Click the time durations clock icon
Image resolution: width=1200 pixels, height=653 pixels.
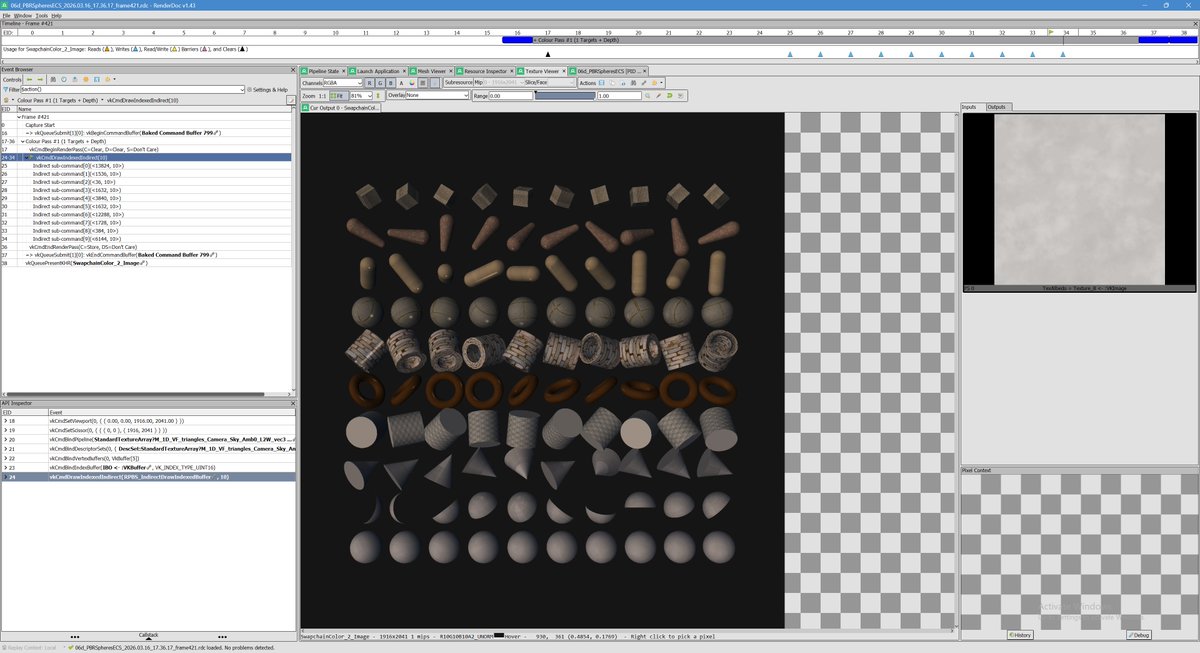click(x=64, y=79)
